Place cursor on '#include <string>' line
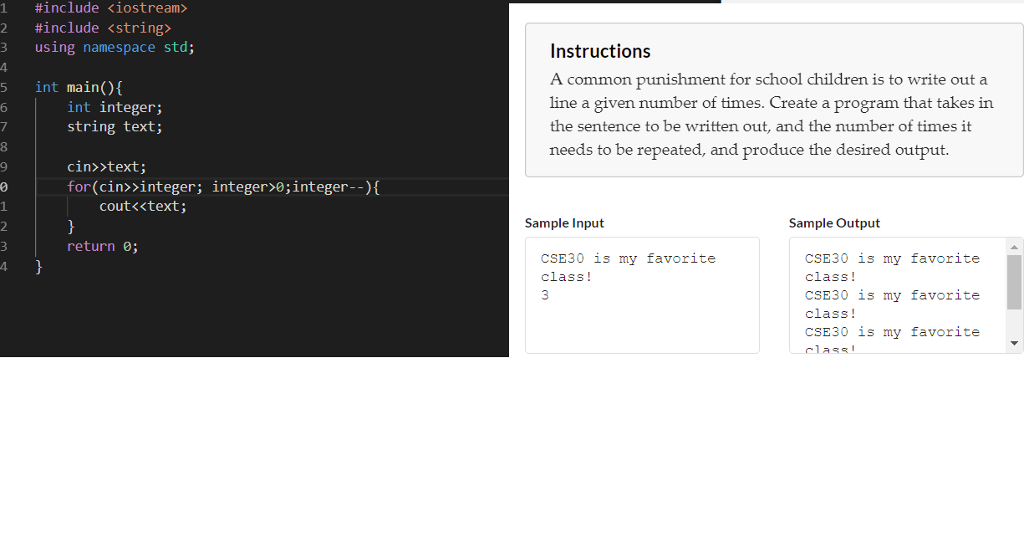Viewport: 1024px width, 542px height. pos(103,28)
